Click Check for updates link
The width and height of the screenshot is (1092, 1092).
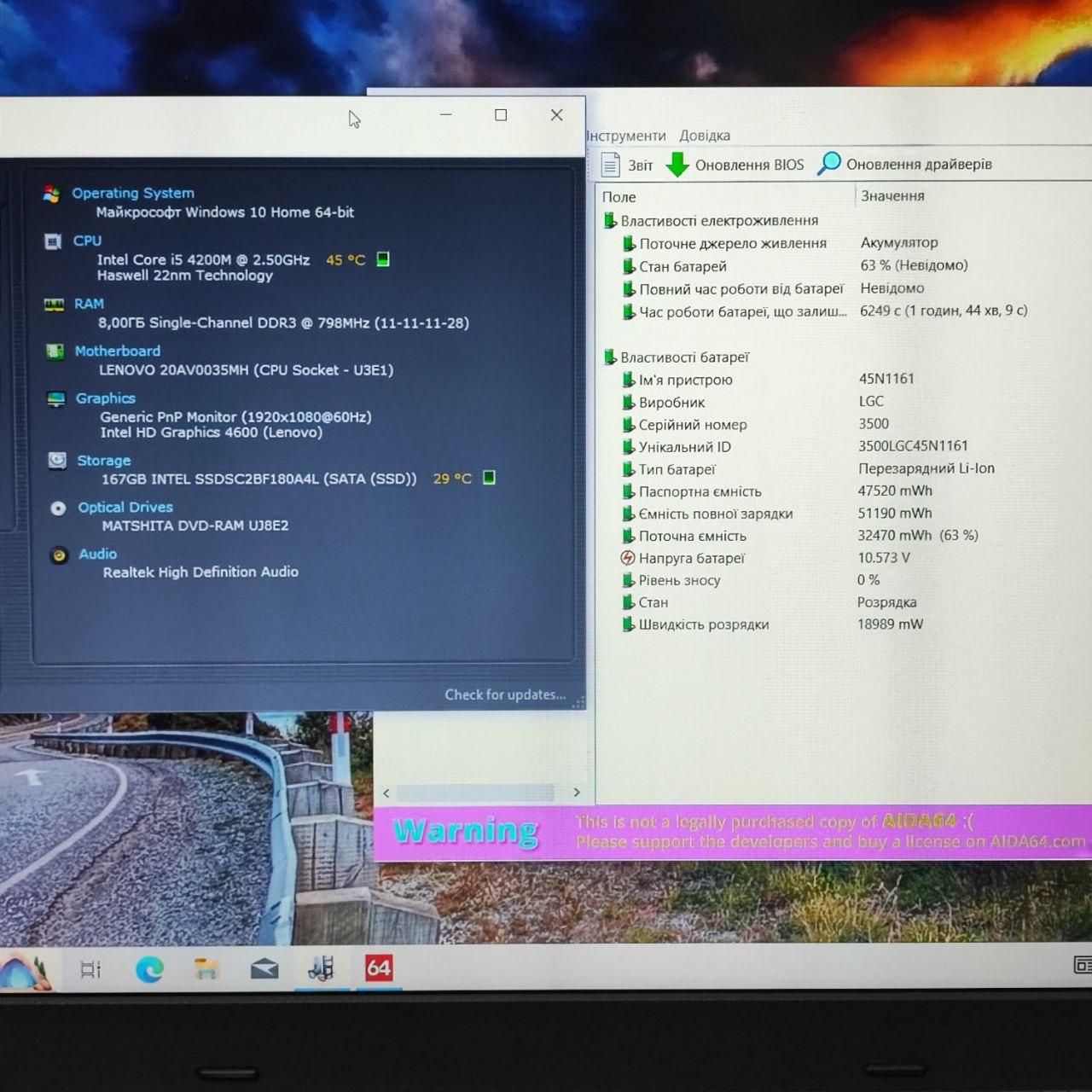coord(505,694)
